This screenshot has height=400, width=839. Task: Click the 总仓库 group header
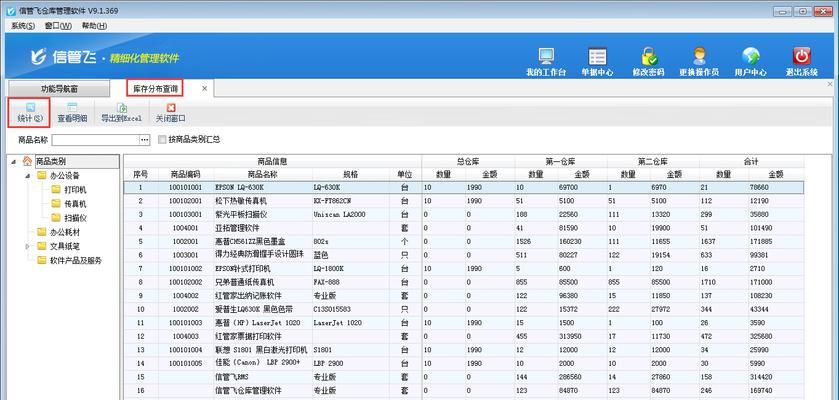(468, 161)
